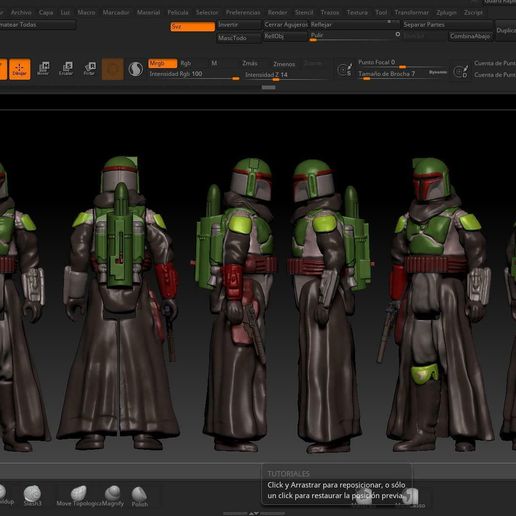Toggle the orange SVz button
The height and width of the screenshot is (516, 516).
[192, 27]
